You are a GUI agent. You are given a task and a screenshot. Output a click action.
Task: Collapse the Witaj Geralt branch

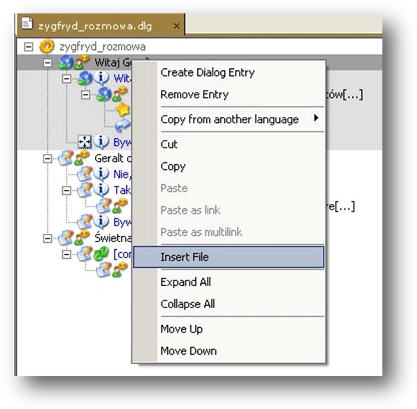tap(48, 63)
